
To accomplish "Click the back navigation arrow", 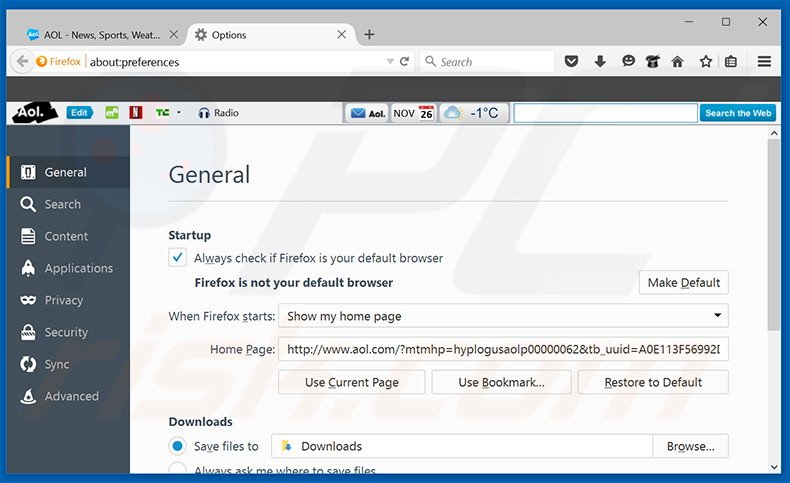I will (x=22, y=61).
